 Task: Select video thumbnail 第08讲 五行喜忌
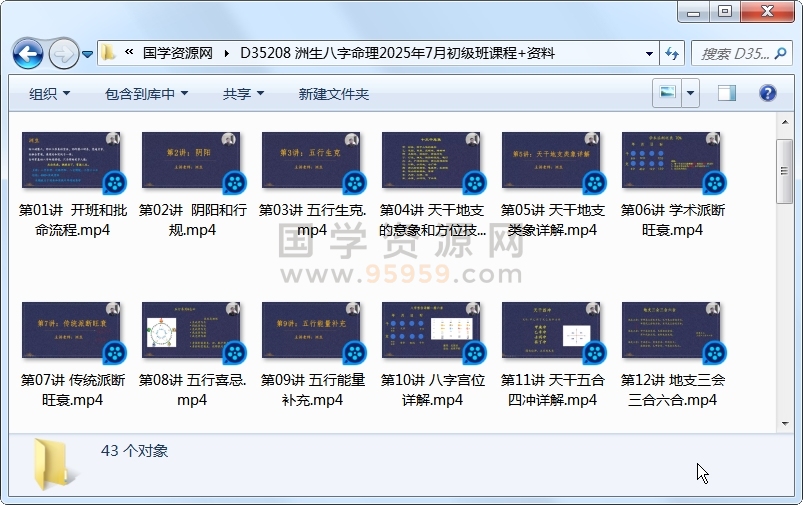point(192,332)
